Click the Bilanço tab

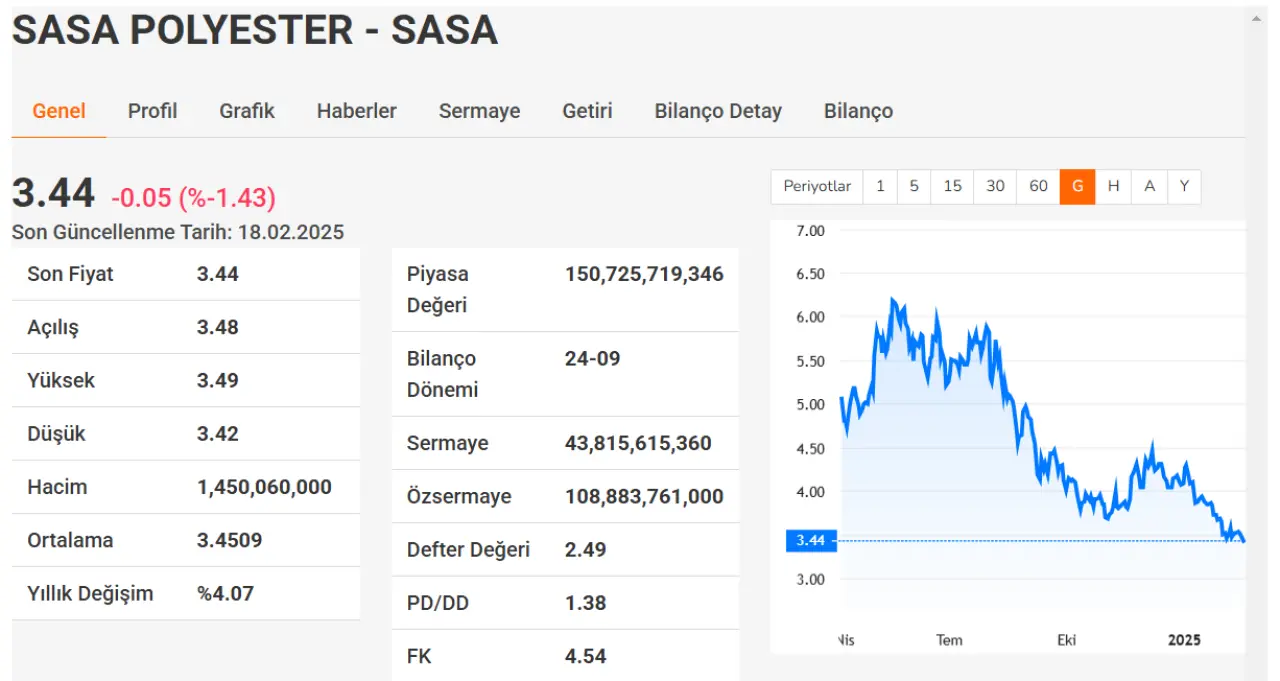[x=858, y=111]
